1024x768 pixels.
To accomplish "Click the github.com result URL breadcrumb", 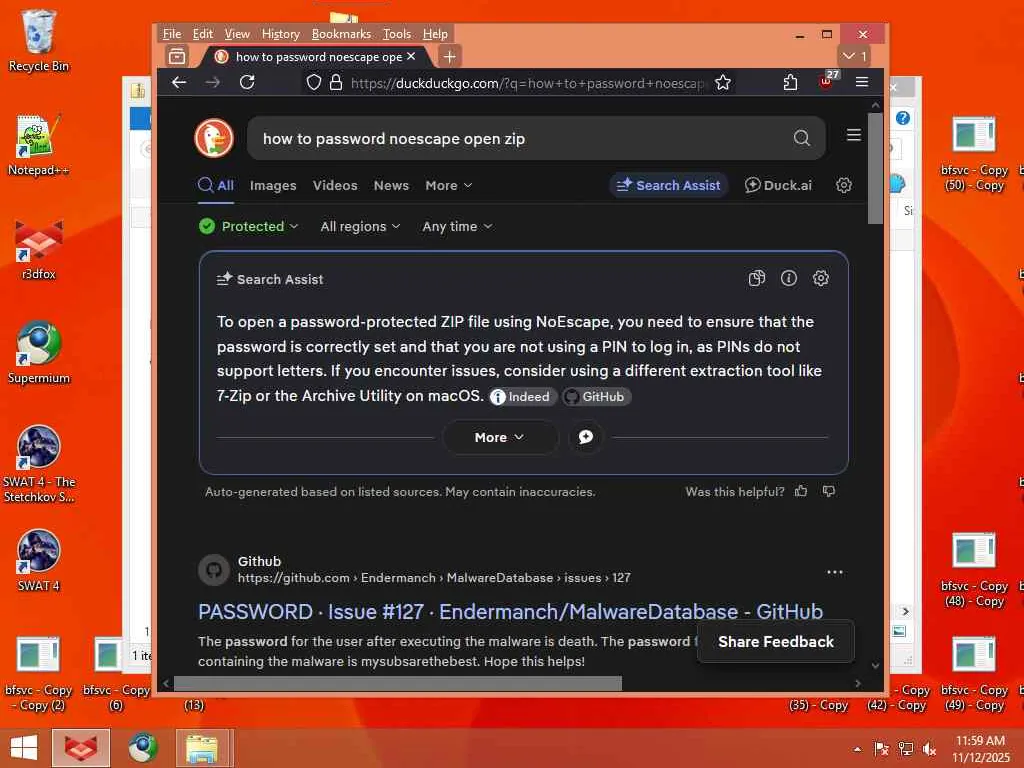I will click(x=434, y=578).
